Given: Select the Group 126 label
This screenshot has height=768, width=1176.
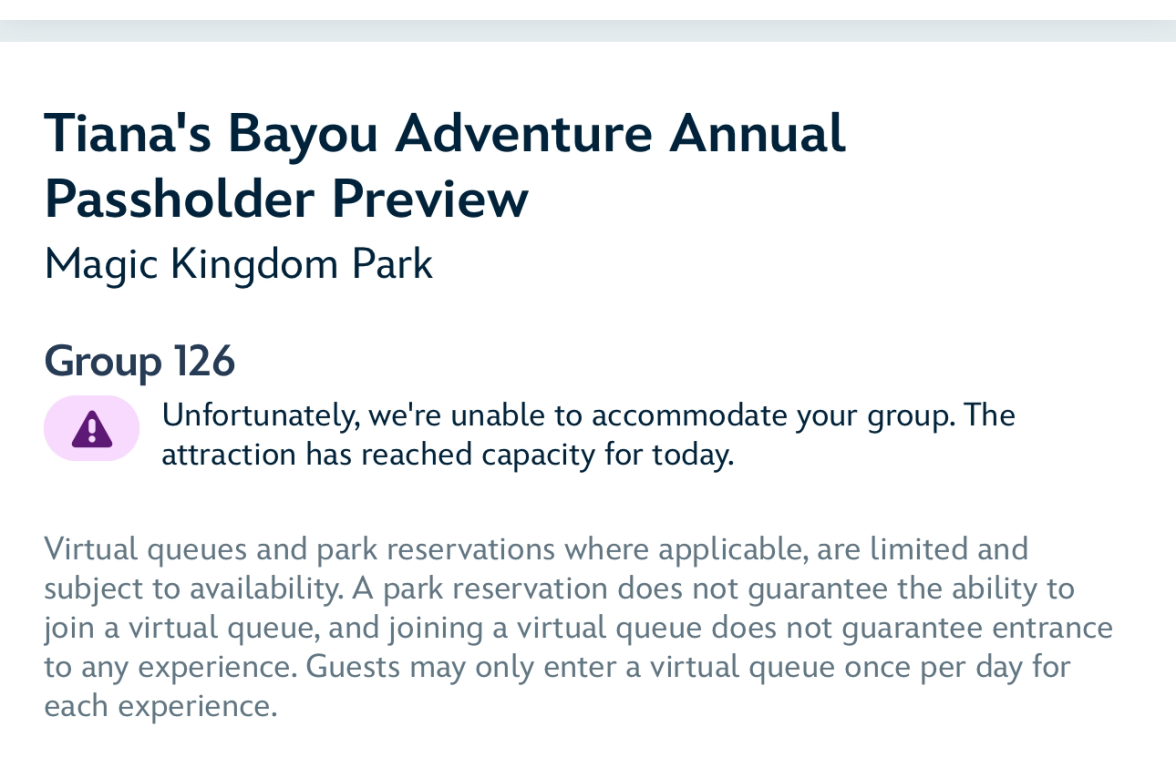Looking at the screenshot, I should pyautogui.click(x=140, y=362).
